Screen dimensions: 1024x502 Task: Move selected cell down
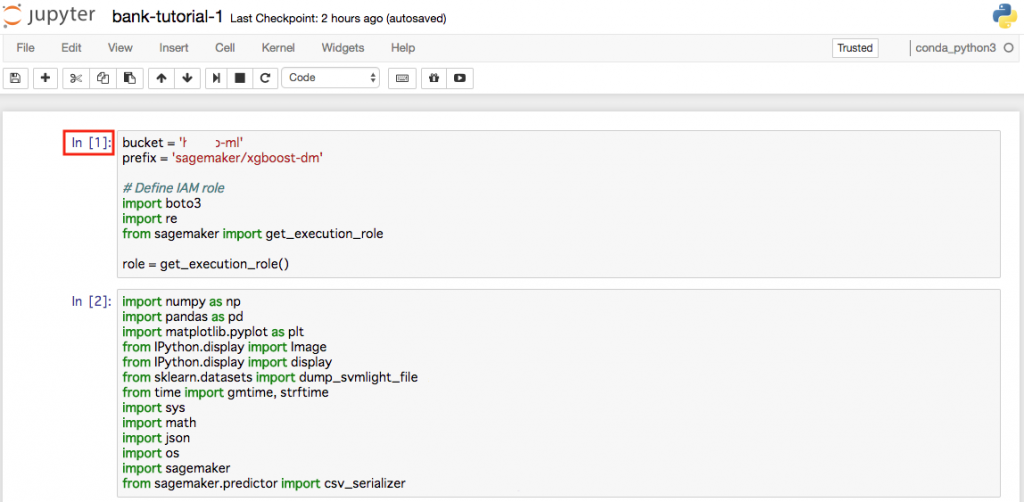tap(187, 78)
